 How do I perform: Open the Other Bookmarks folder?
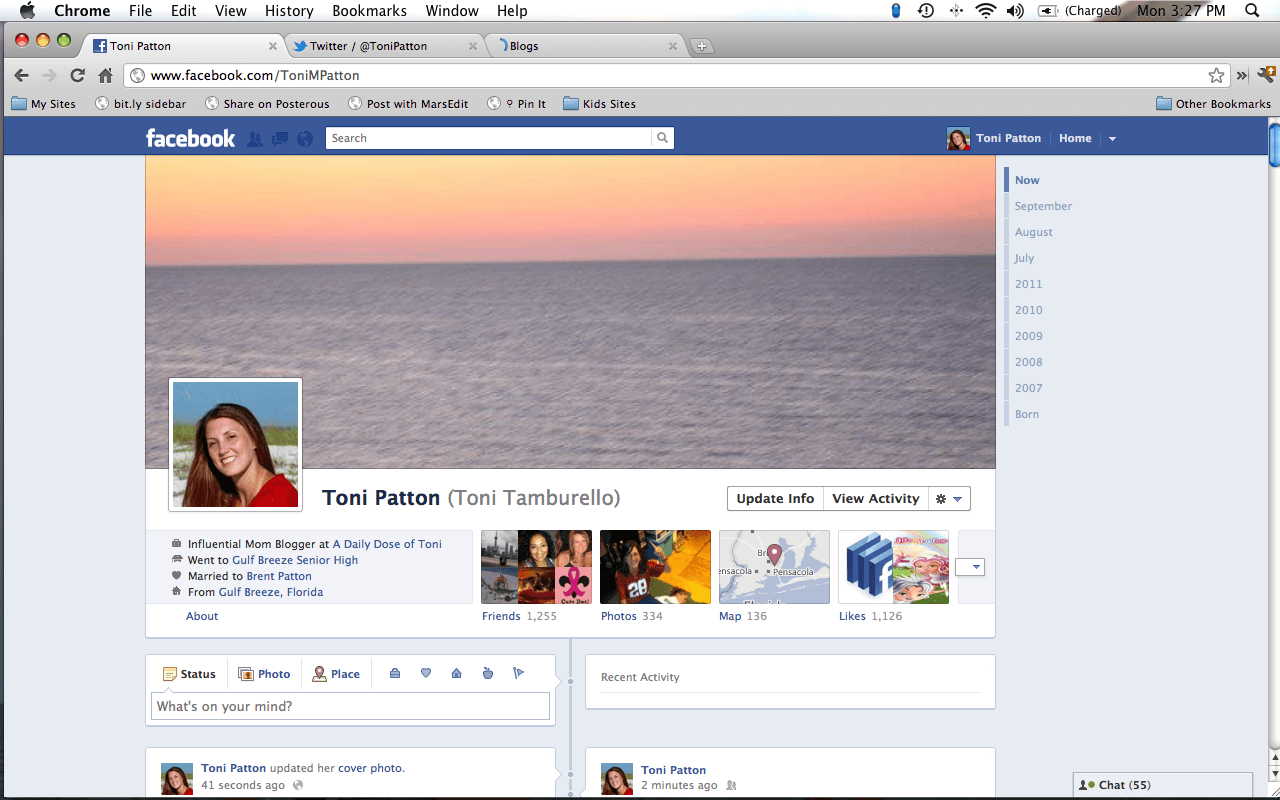[x=1213, y=103]
